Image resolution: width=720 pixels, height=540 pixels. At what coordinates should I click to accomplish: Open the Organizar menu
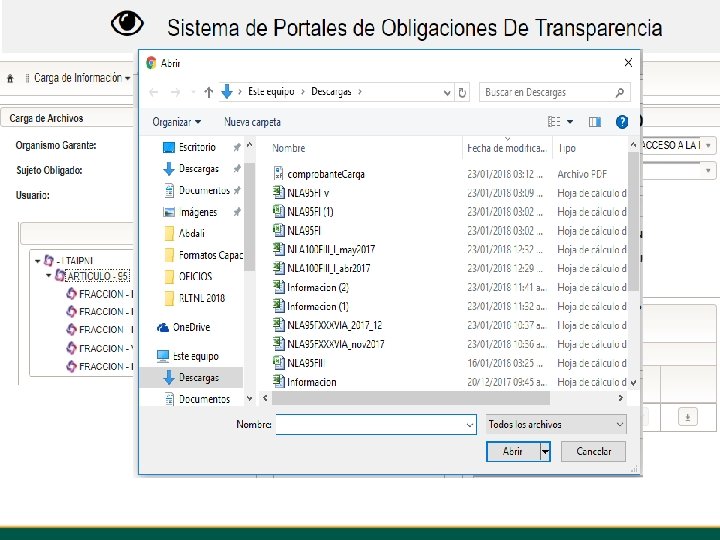click(177, 122)
